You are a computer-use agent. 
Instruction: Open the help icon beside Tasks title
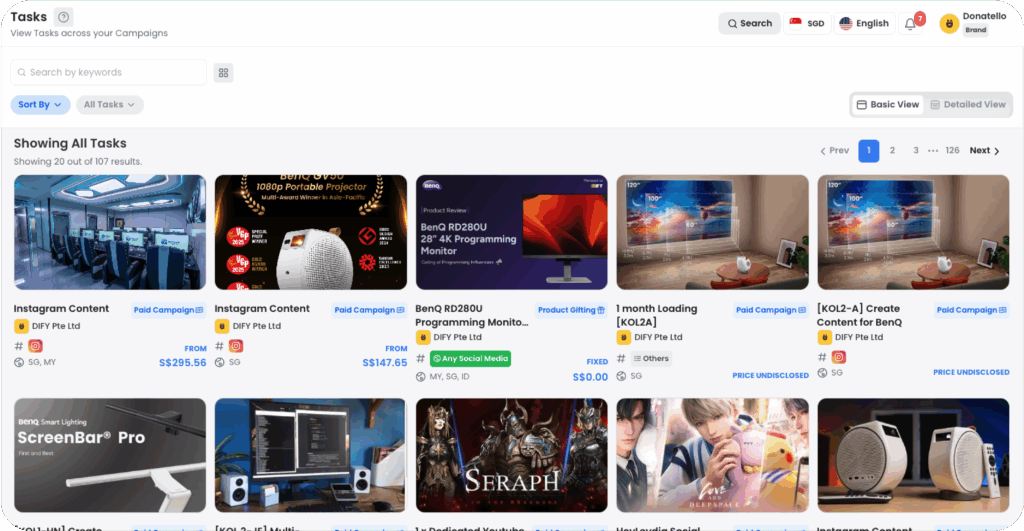(x=63, y=17)
